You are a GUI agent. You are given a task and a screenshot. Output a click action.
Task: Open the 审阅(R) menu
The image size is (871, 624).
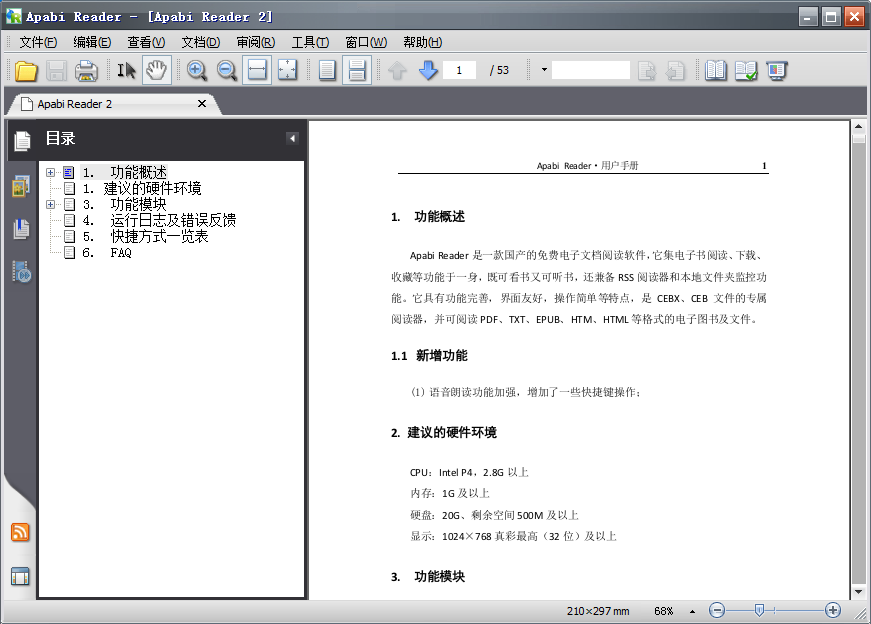(256, 42)
